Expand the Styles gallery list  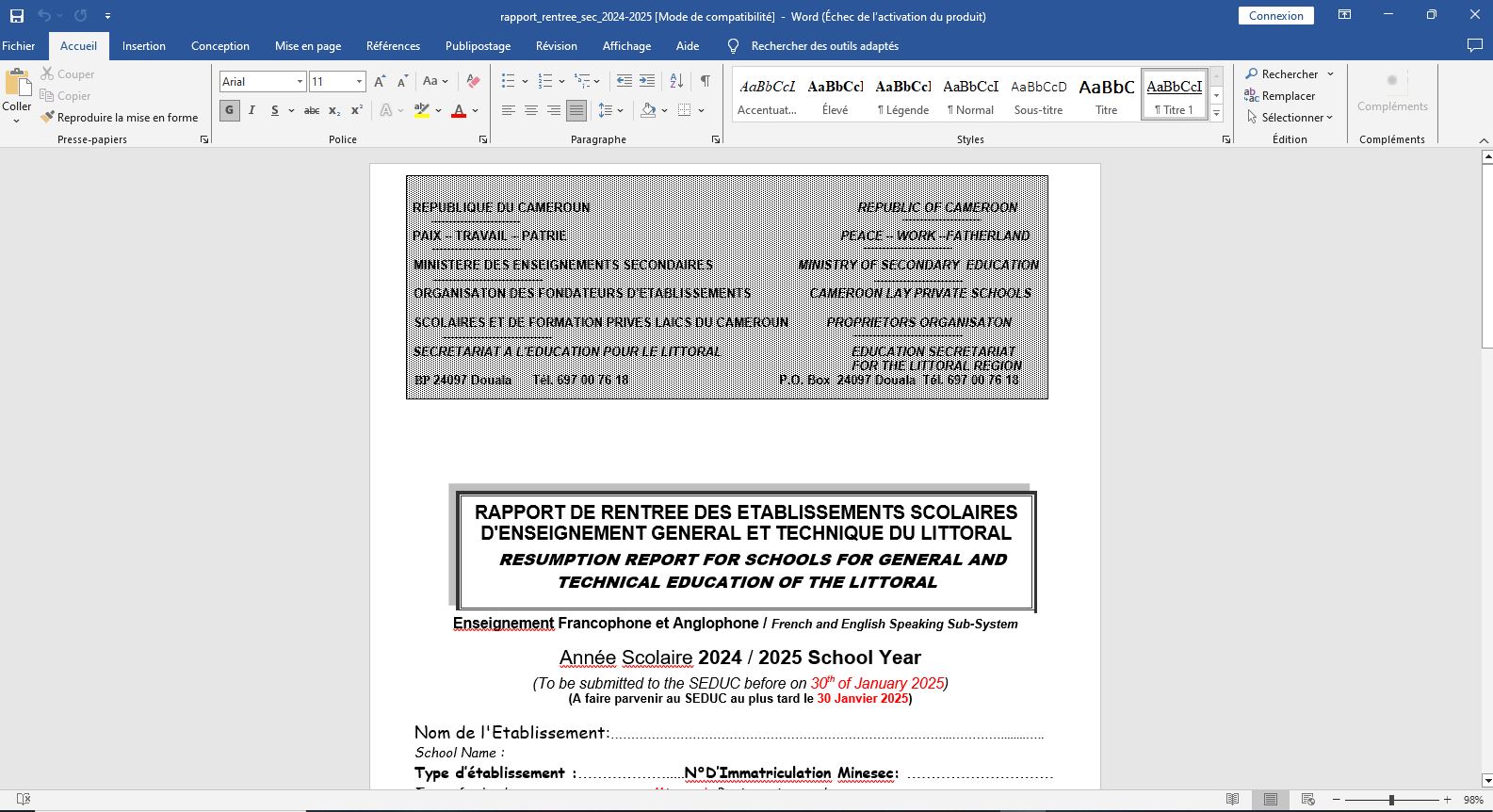1216,114
